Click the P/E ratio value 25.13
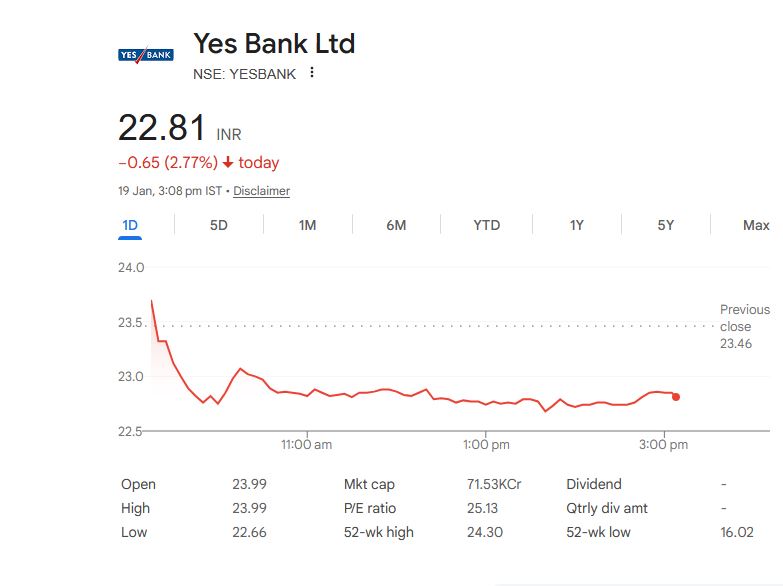 484,508
